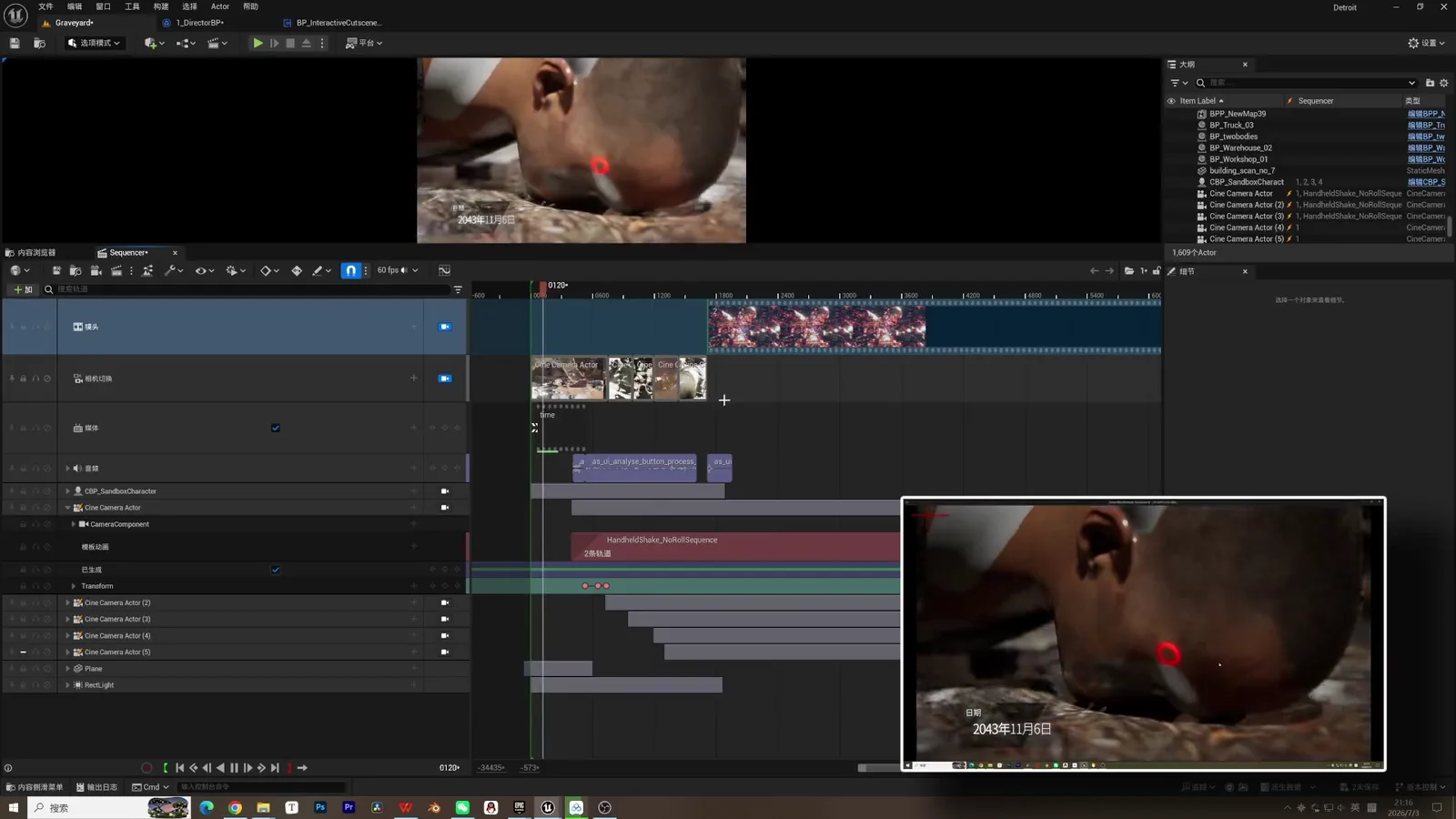Expand the RectLight track
Screen dimensions: 1456x819
pos(67,685)
